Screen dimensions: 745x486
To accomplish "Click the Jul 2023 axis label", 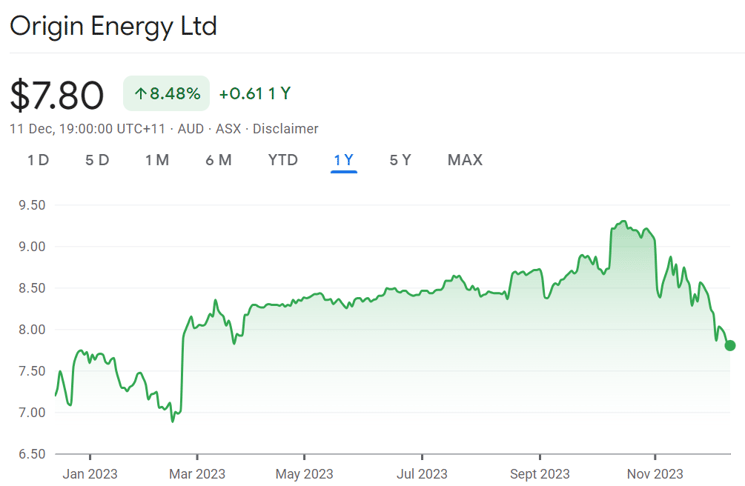I will (422, 474).
